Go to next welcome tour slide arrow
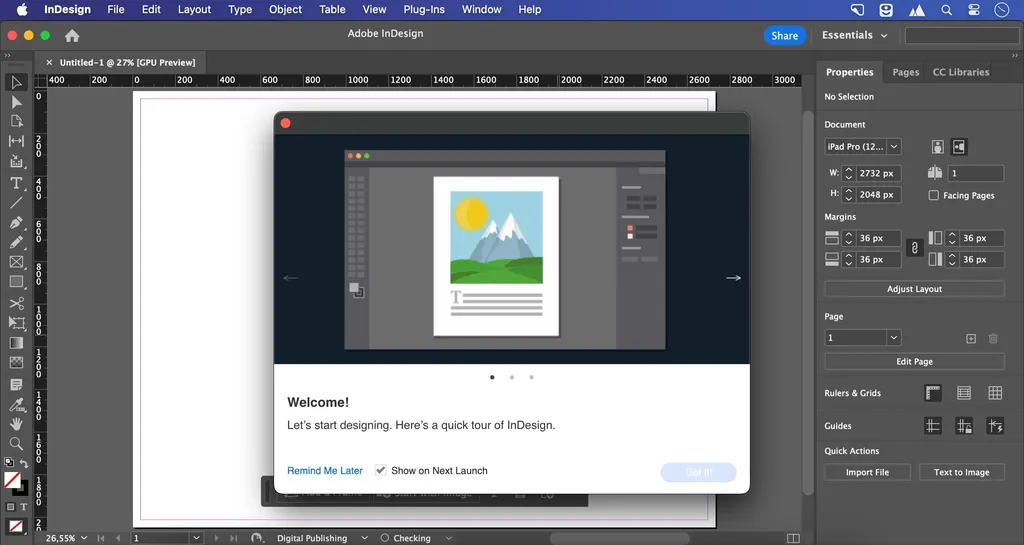The image size is (1024, 545). click(733, 278)
